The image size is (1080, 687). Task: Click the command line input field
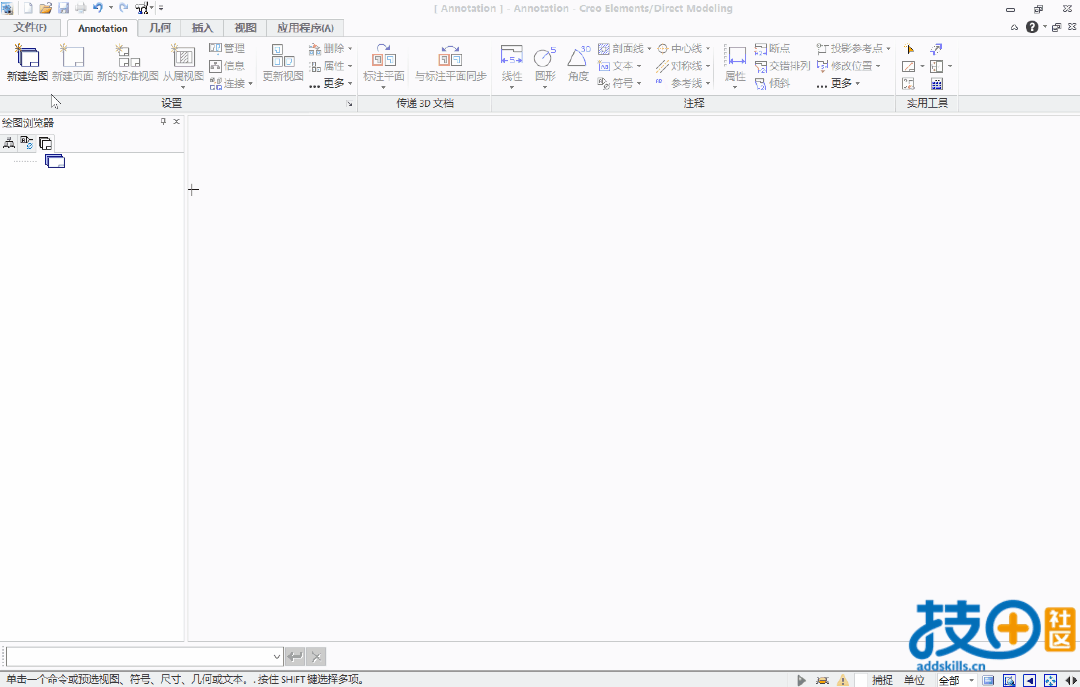click(140, 657)
